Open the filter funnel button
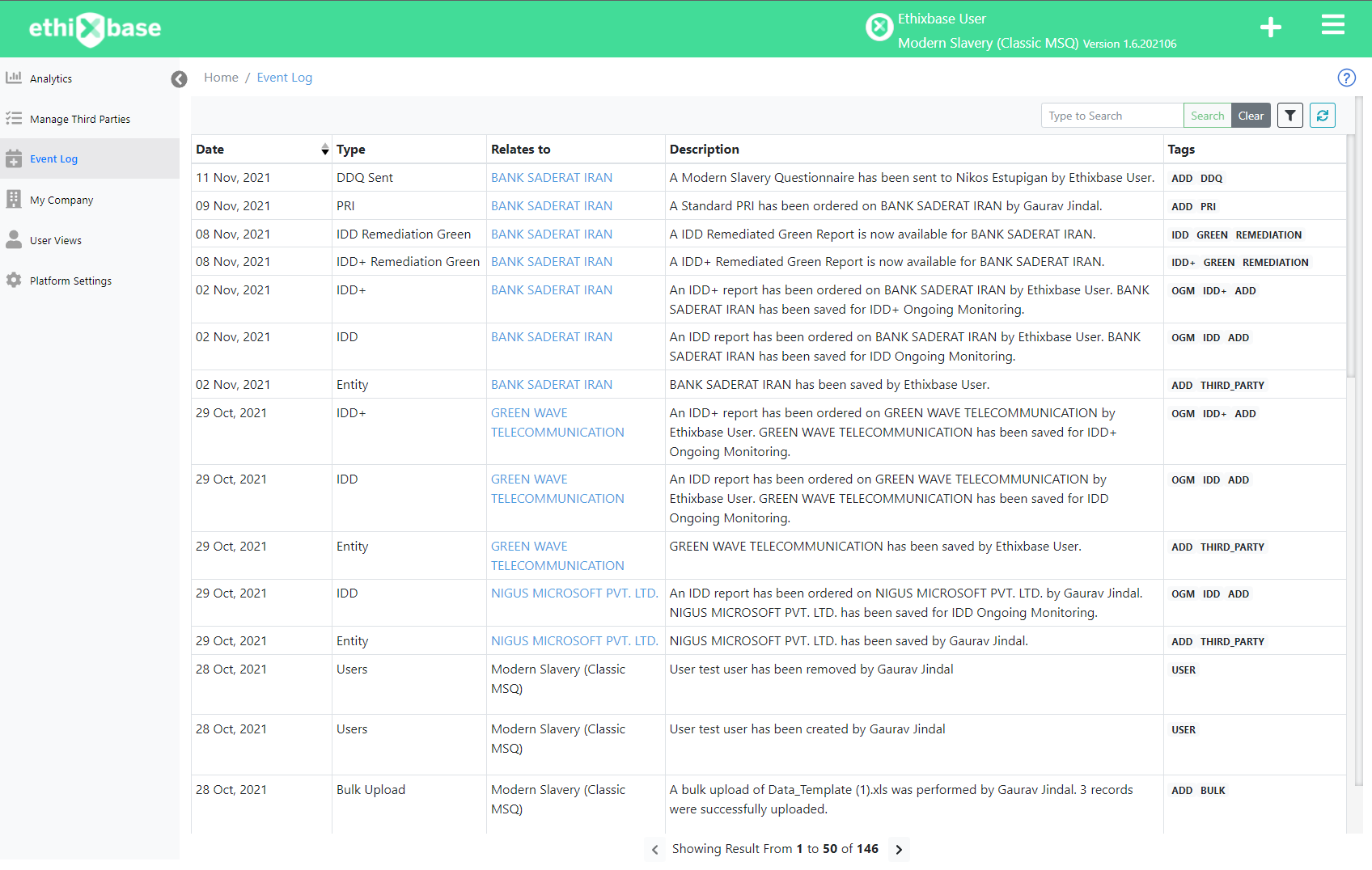 tap(1290, 116)
